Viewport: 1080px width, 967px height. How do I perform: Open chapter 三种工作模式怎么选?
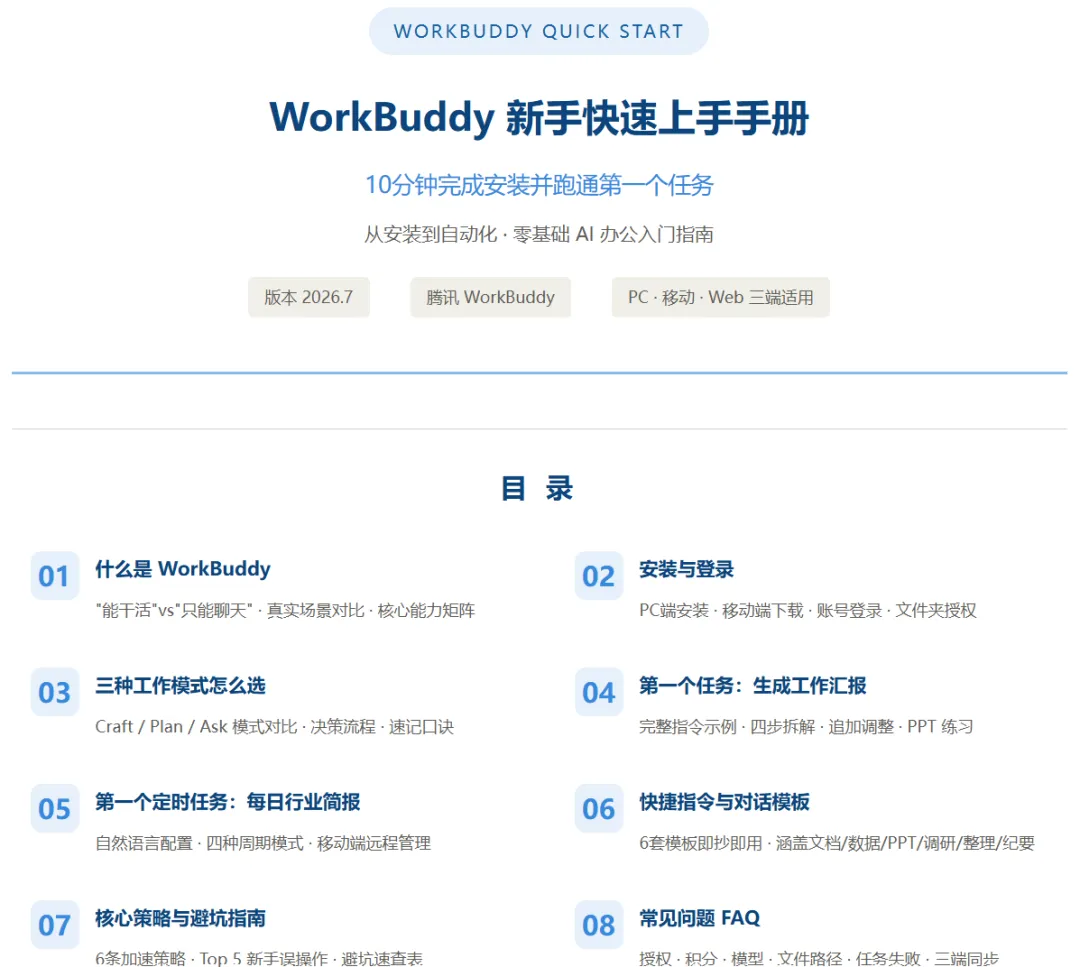180,685
